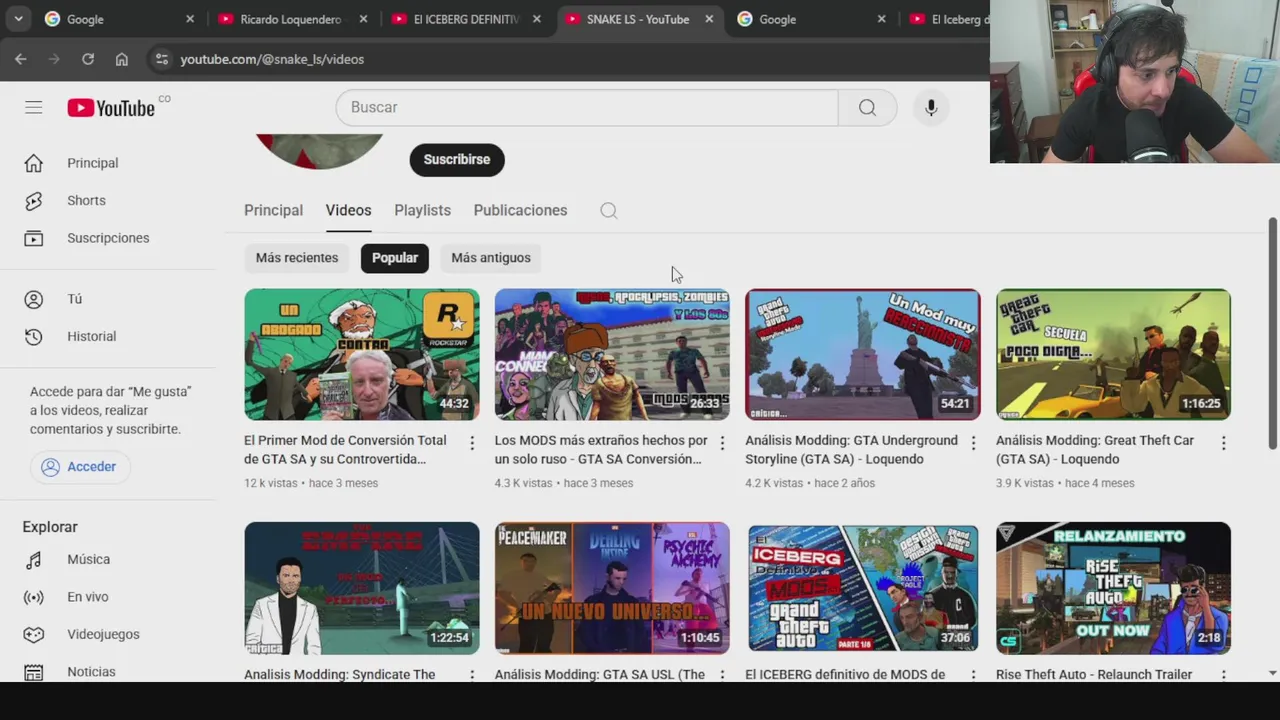Open the Rise Theft Auto 2:18 thumbnail
1280x720 pixels.
pyautogui.click(x=1113, y=588)
